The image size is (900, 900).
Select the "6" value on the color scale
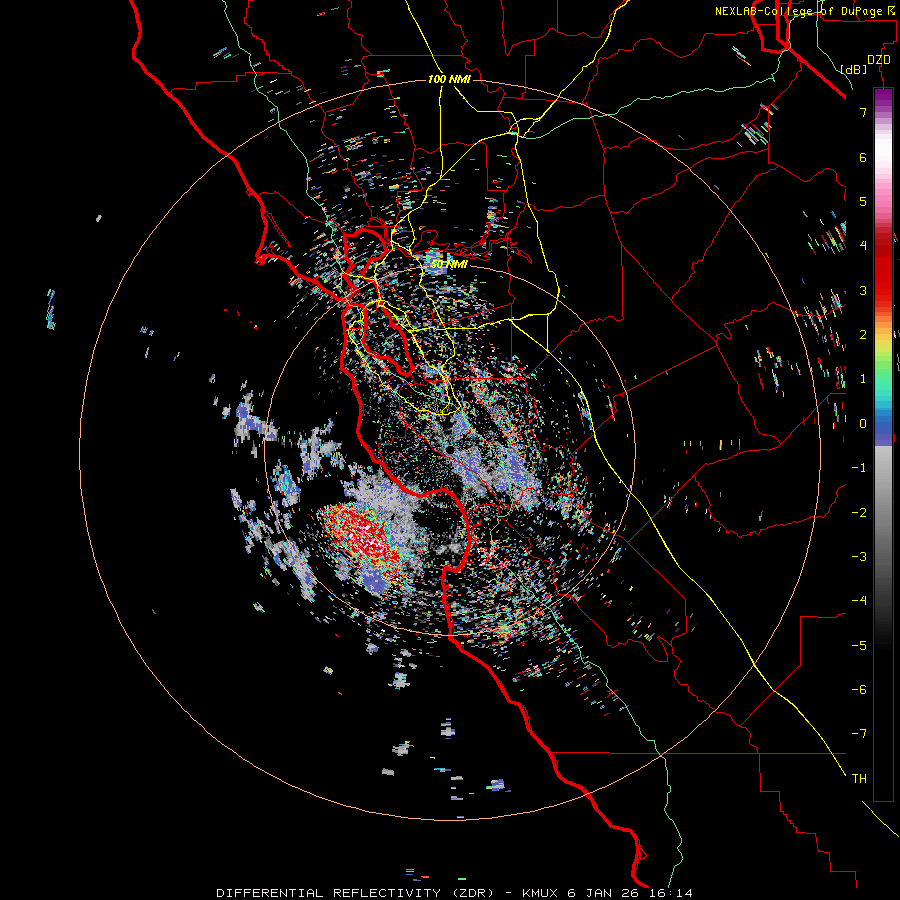863,157
